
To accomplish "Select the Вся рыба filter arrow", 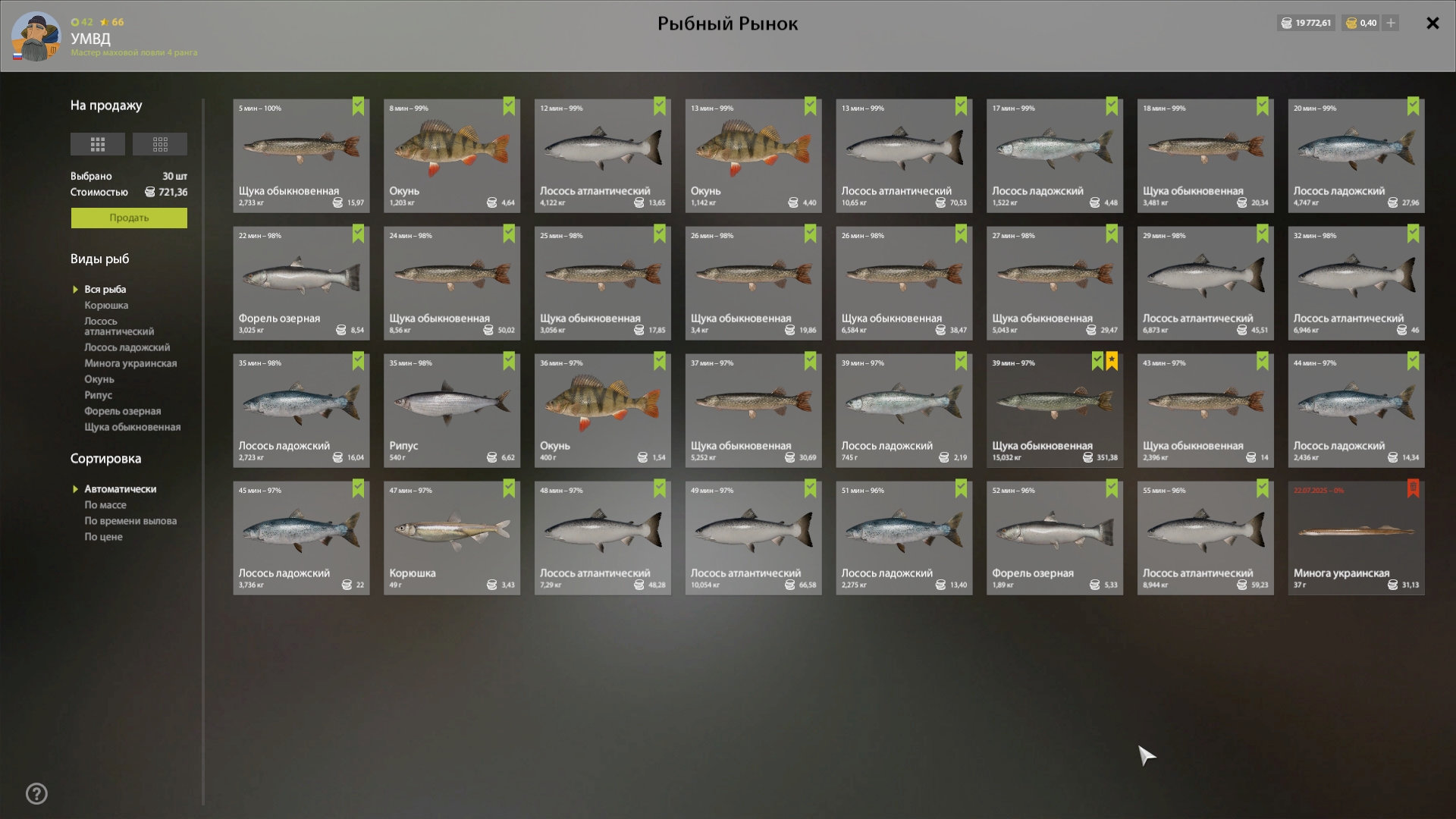I will point(76,290).
